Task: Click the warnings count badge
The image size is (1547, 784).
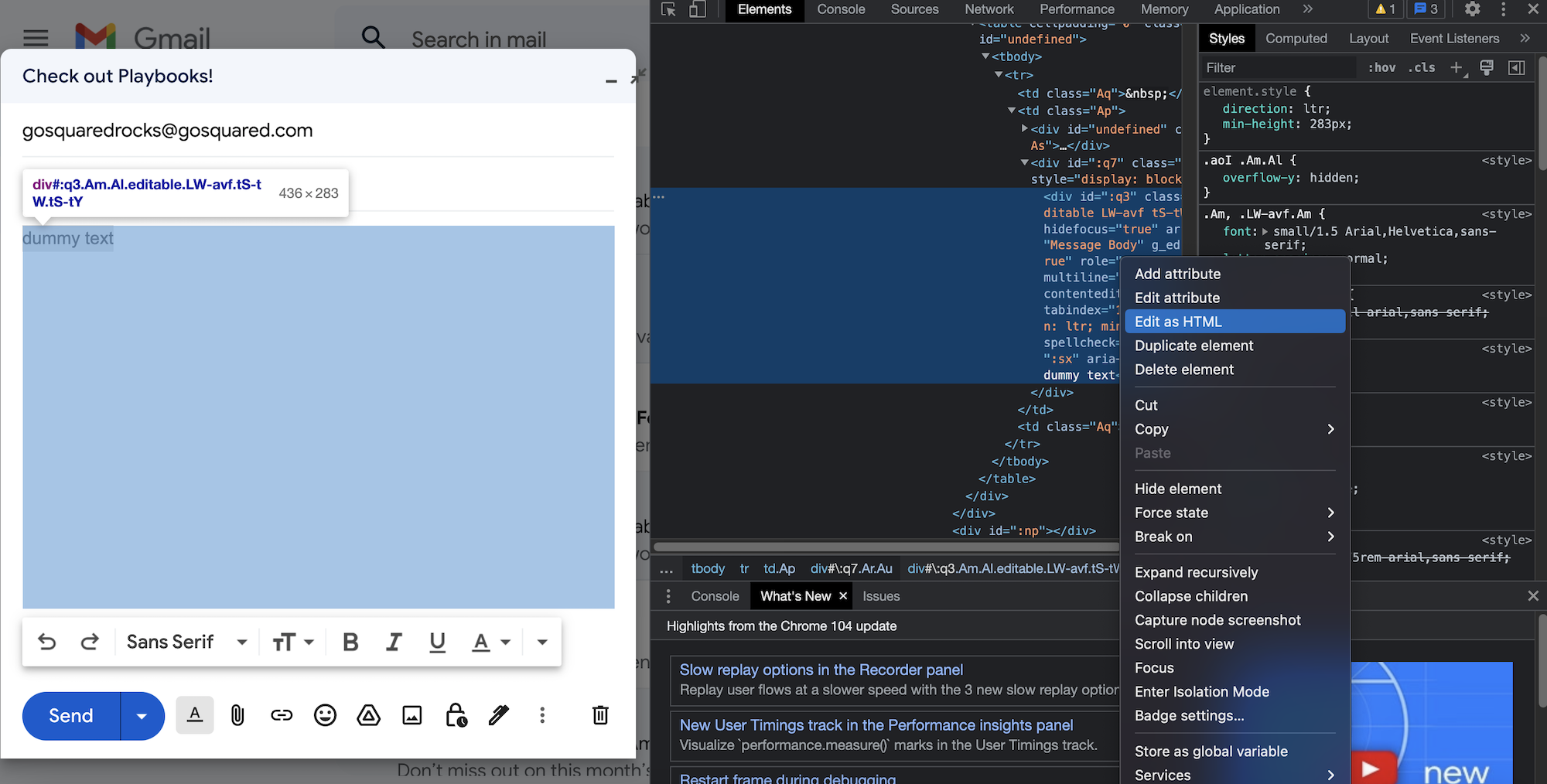Action: pyautogui.click(x=1385, y=9)
